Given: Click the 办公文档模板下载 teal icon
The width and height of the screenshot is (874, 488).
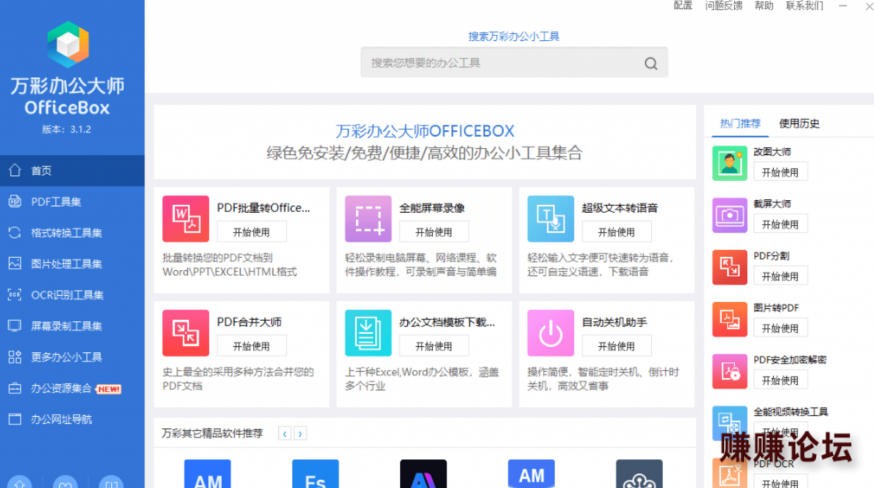Looking at the screenshot, I should (x=368, y=333).
